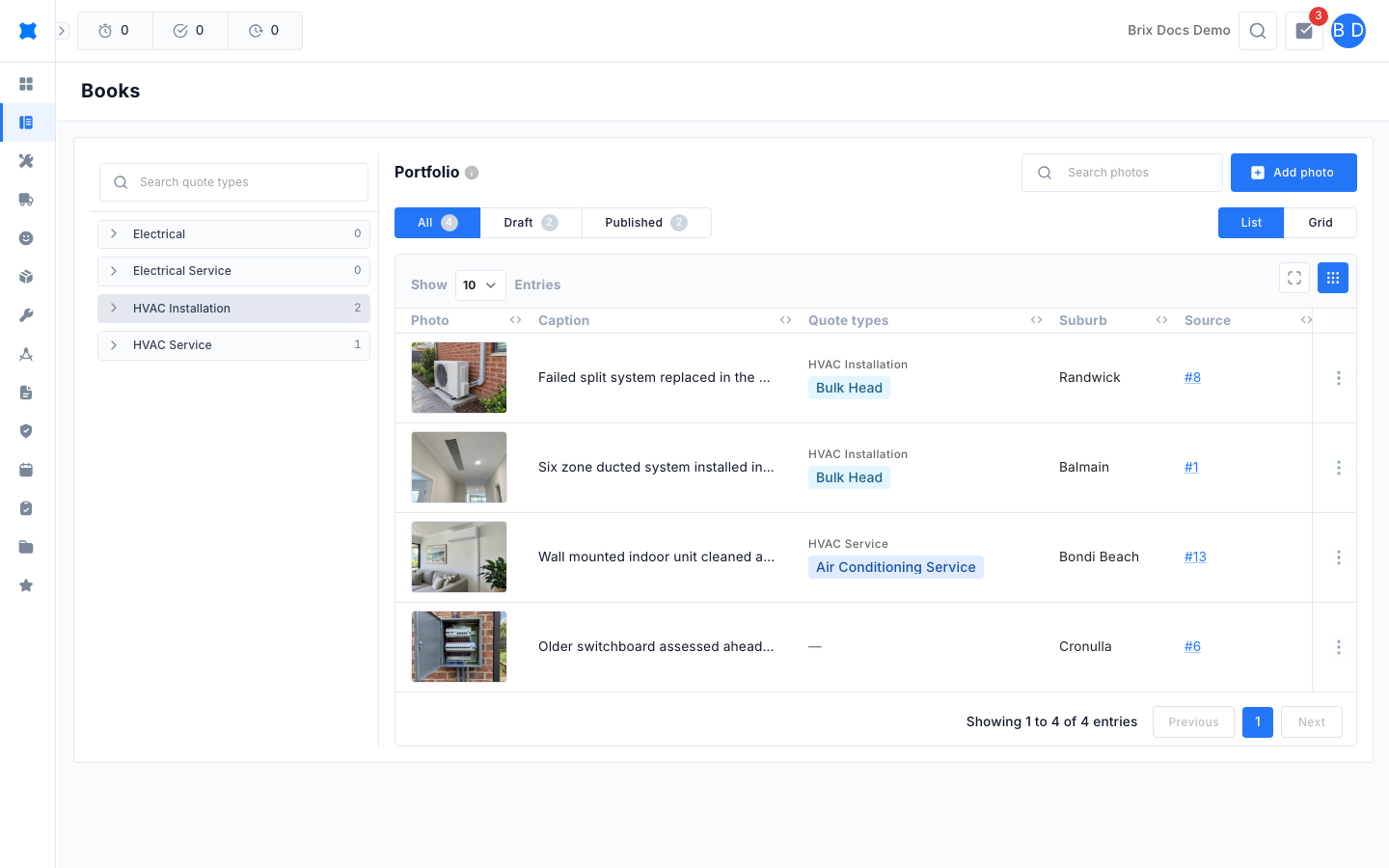Screen dimensions: 1389x868
Task: Expand the HVAC Service quote type
Action: click(114, 345)
